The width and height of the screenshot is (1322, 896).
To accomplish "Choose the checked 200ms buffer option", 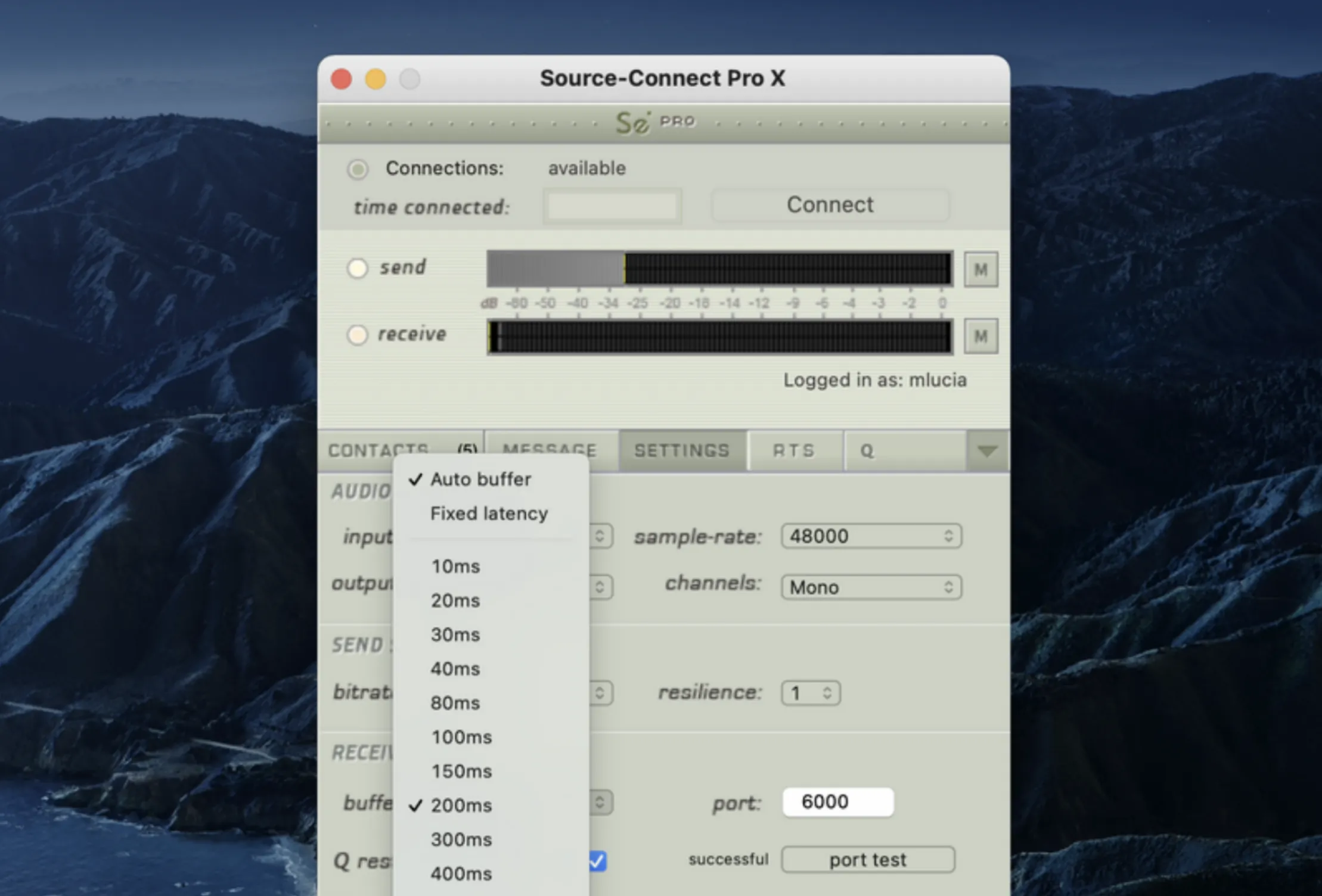I will pos(491,805).
